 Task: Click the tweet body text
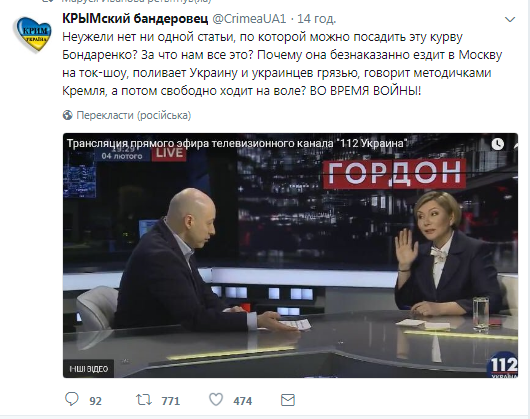[x=282, y=64]
